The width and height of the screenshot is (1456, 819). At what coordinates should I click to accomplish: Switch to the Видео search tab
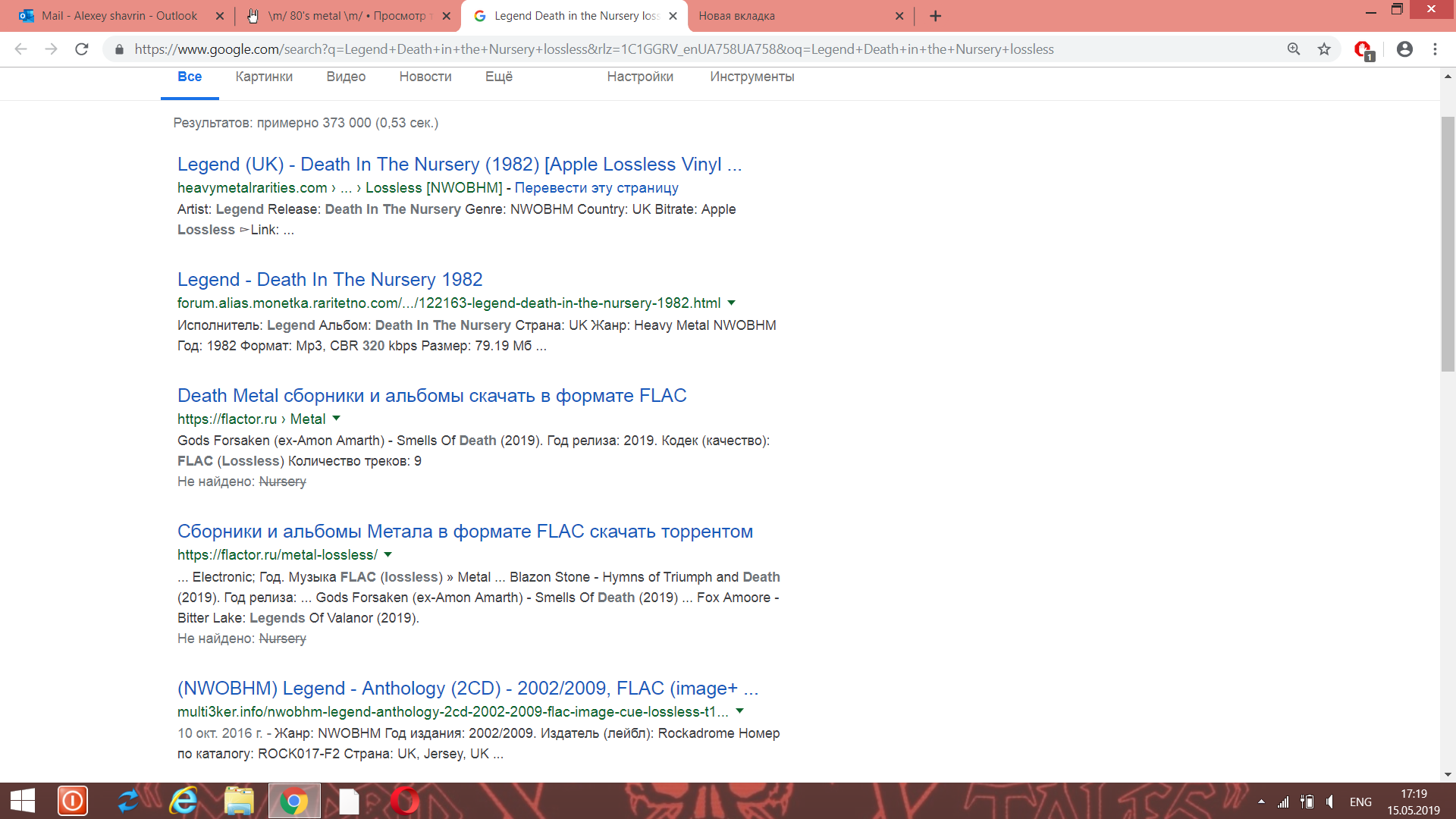coord(346,77)
